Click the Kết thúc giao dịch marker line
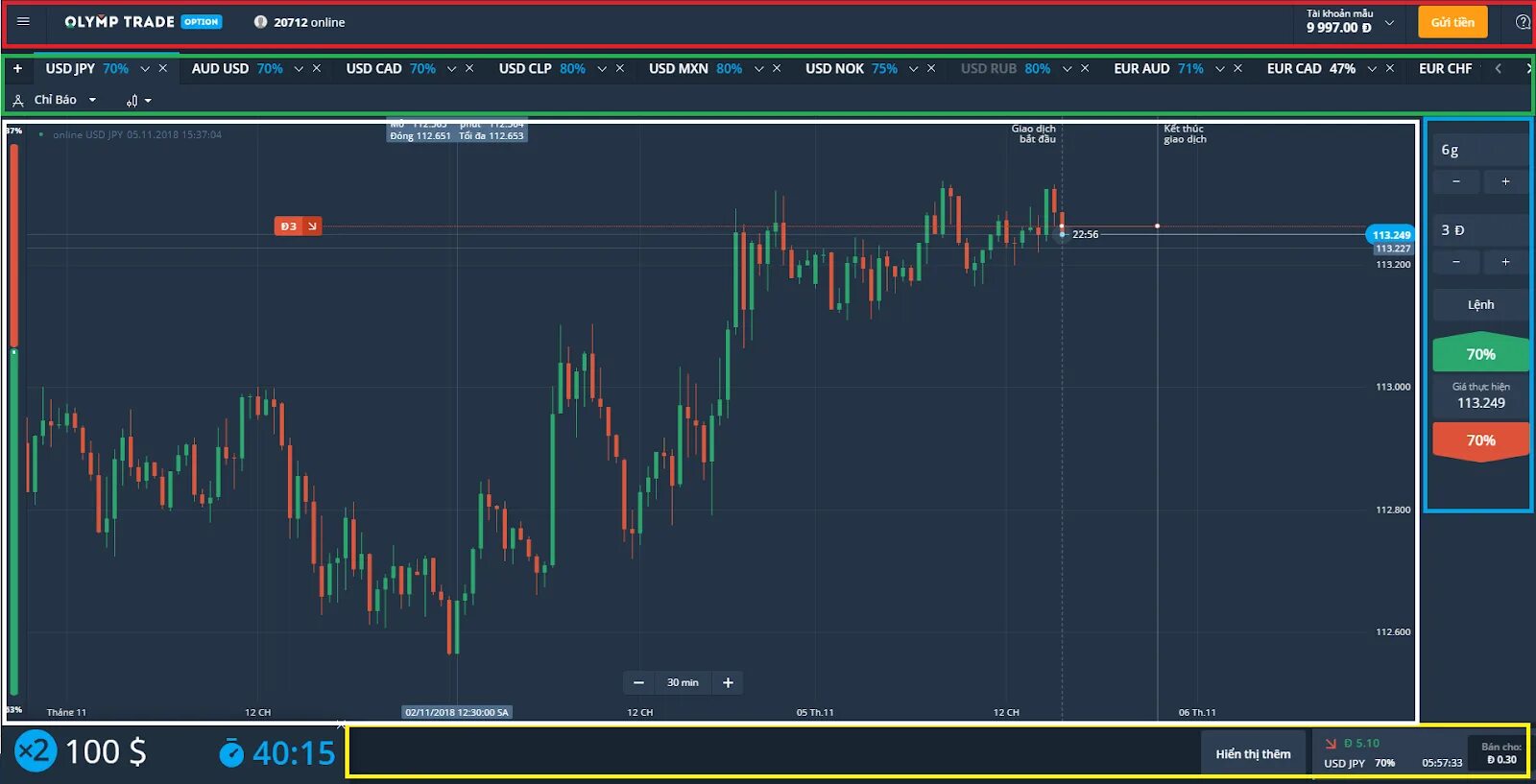 [x=1158, y=422]
